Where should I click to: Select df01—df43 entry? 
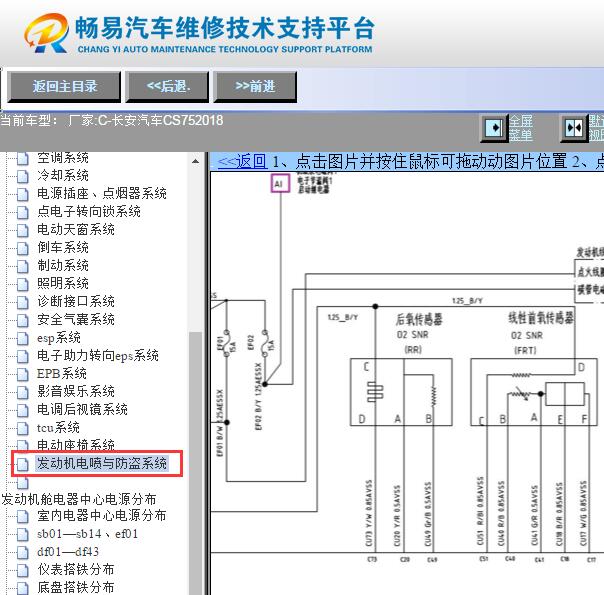point(68,551)
